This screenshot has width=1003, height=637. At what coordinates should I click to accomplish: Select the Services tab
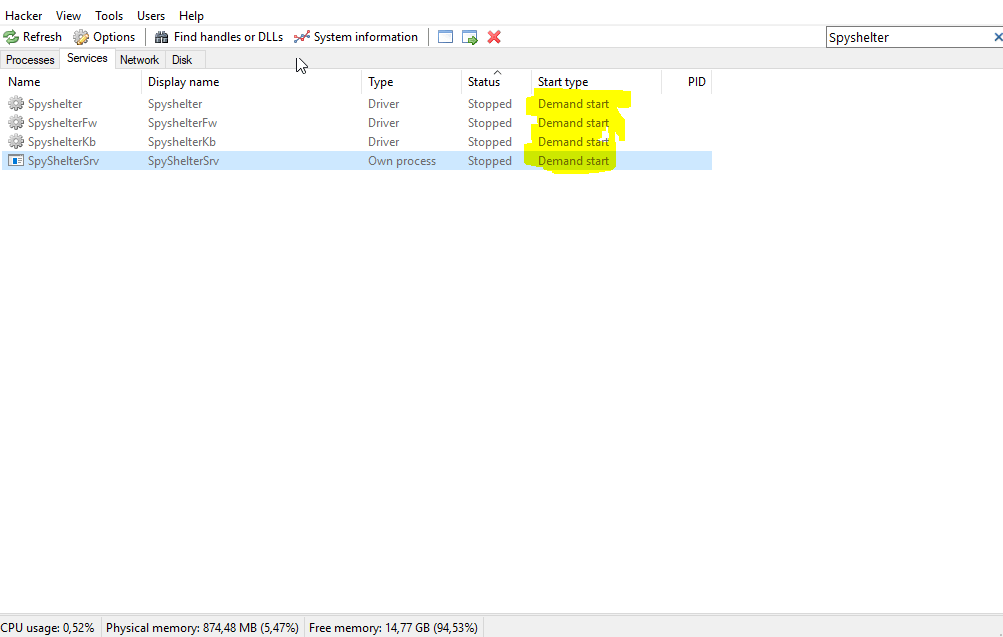point(87,58)
